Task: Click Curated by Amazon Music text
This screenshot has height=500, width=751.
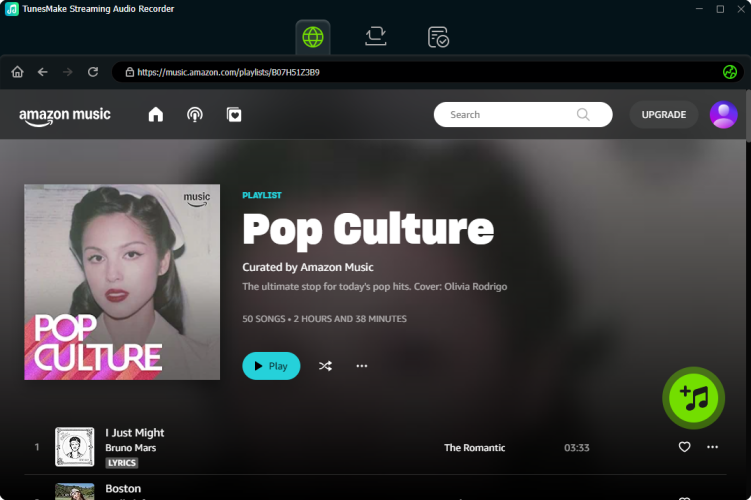Action: [308, 267]
